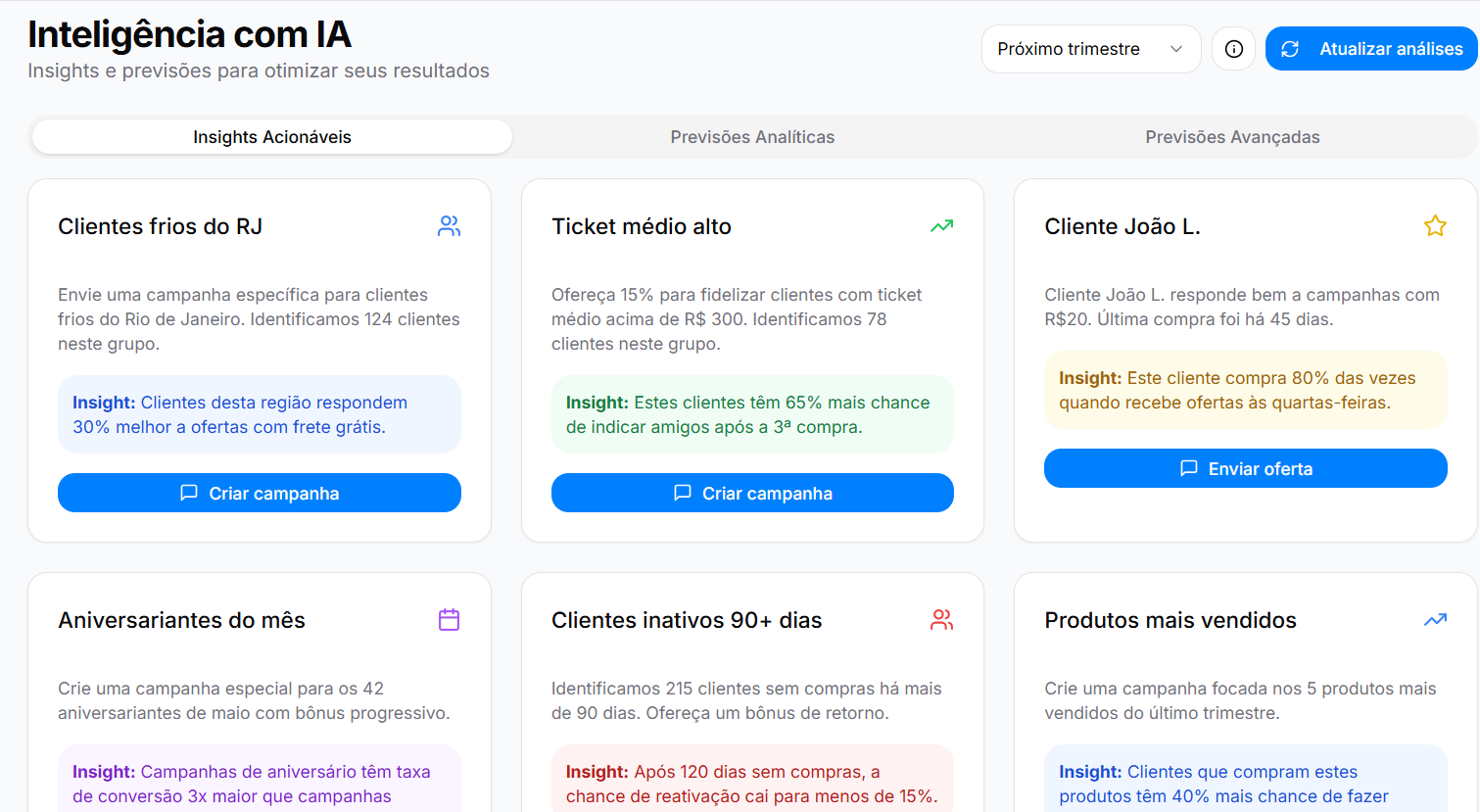Click Criar campanha for Clientes frios do RJ
Viewport: 1480px width, 812px height.
point(259,493)
